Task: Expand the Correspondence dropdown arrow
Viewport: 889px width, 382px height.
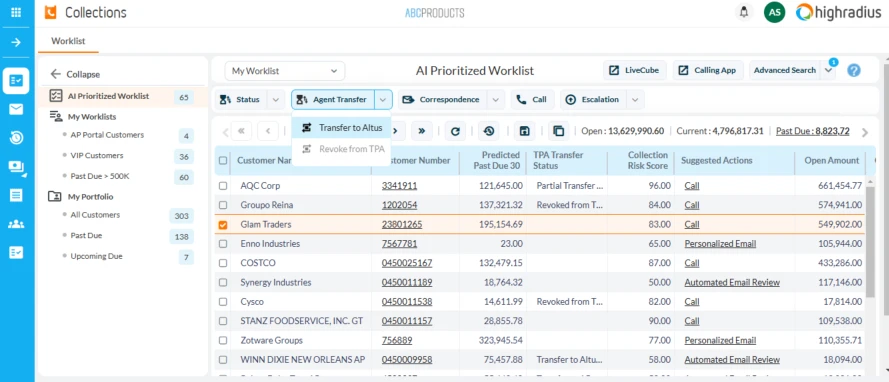Action: [x=496, y=100]
